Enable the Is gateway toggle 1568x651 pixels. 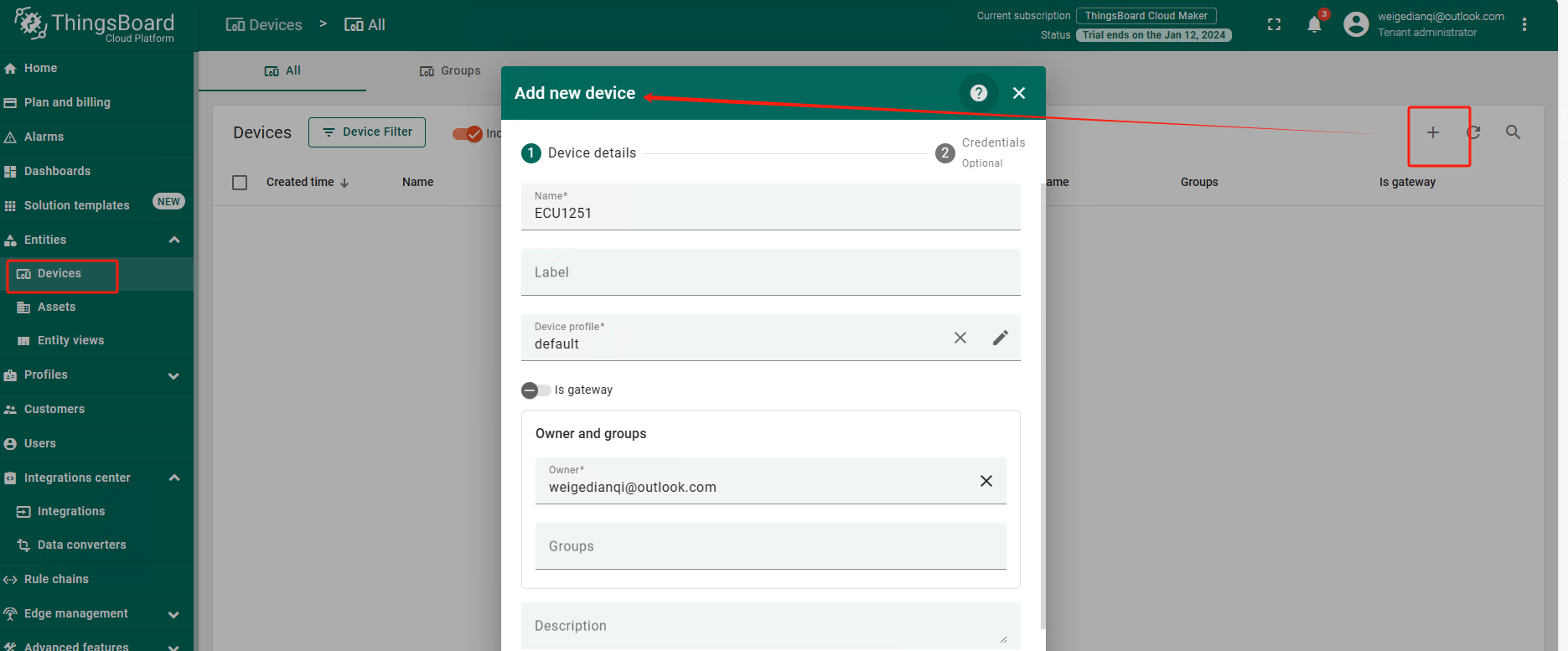point(536,390)
